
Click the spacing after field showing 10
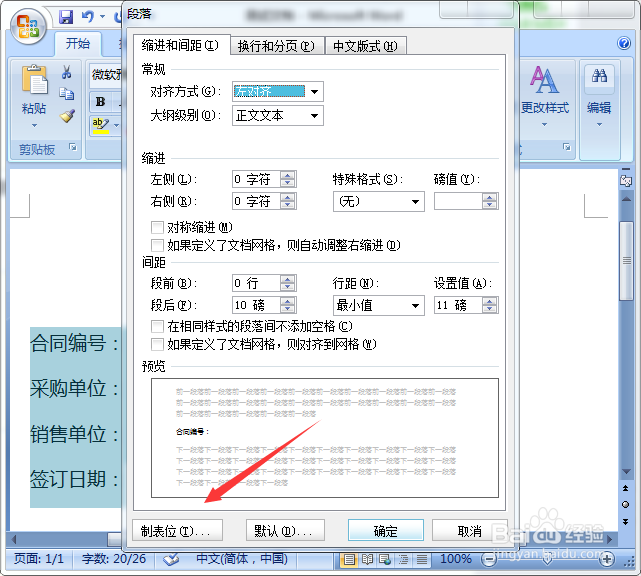tap(256, 305)
